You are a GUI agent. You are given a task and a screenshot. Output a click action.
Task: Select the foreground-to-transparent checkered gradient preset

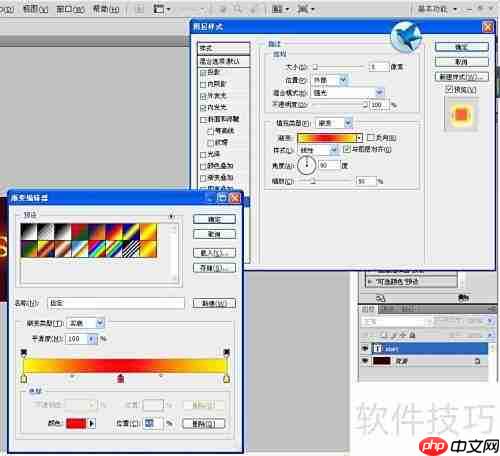(x=46, y=232)
